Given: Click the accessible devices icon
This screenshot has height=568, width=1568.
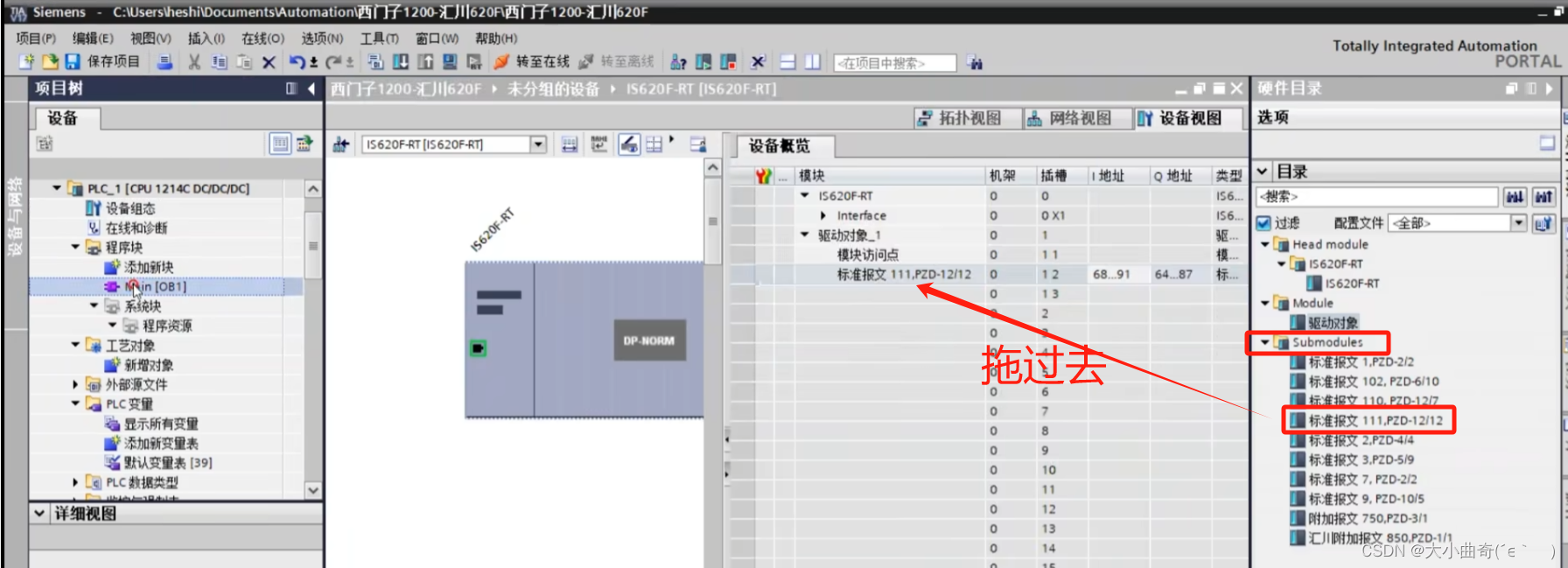Looking at the screenshot, I should click(678, 61).
